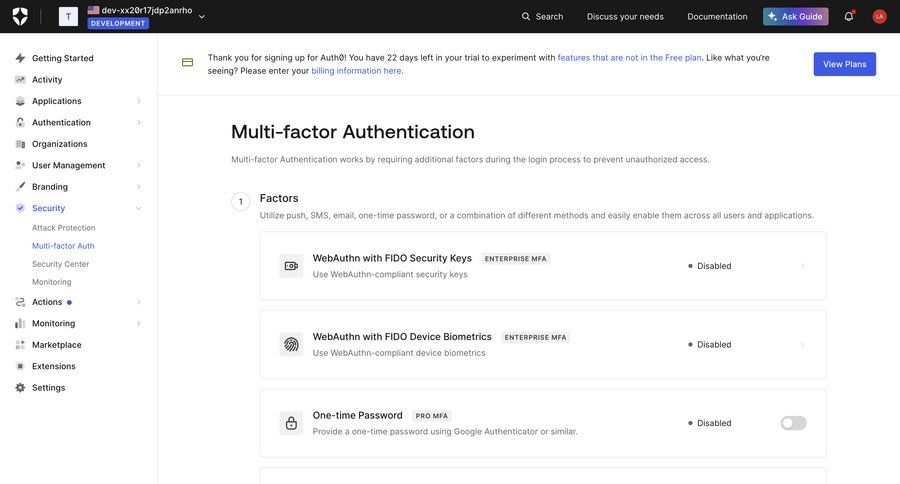This screenshot has height=484, width=900.
Task: Open Documentation link
Action: [x=717, y=17]
